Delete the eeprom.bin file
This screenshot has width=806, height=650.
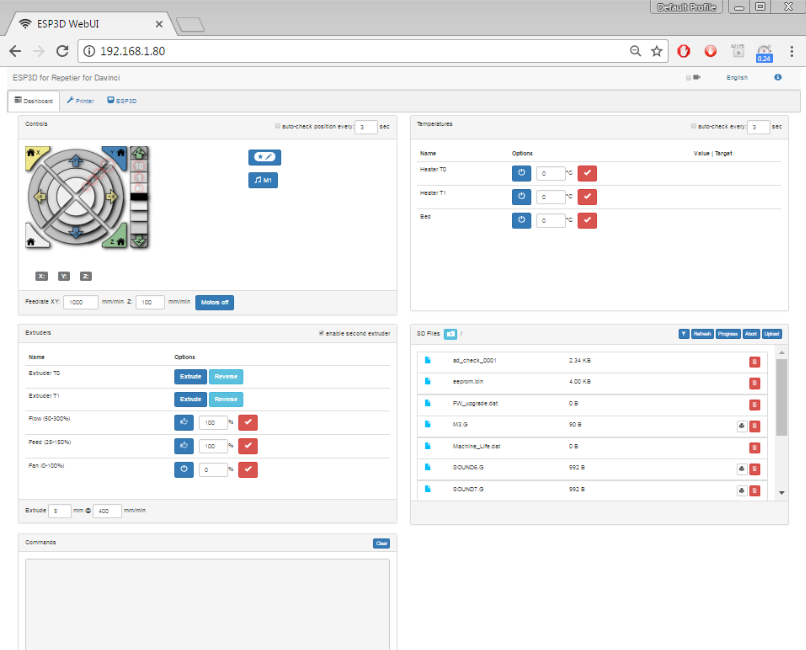pos(755,383)
